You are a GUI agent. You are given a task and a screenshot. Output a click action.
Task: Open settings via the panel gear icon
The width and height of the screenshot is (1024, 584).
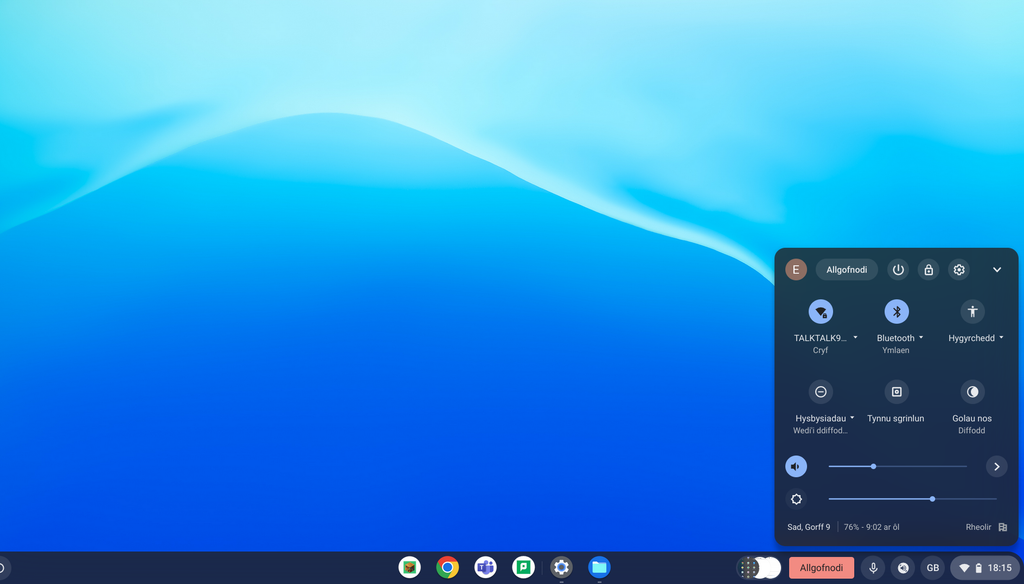[959, 269]
